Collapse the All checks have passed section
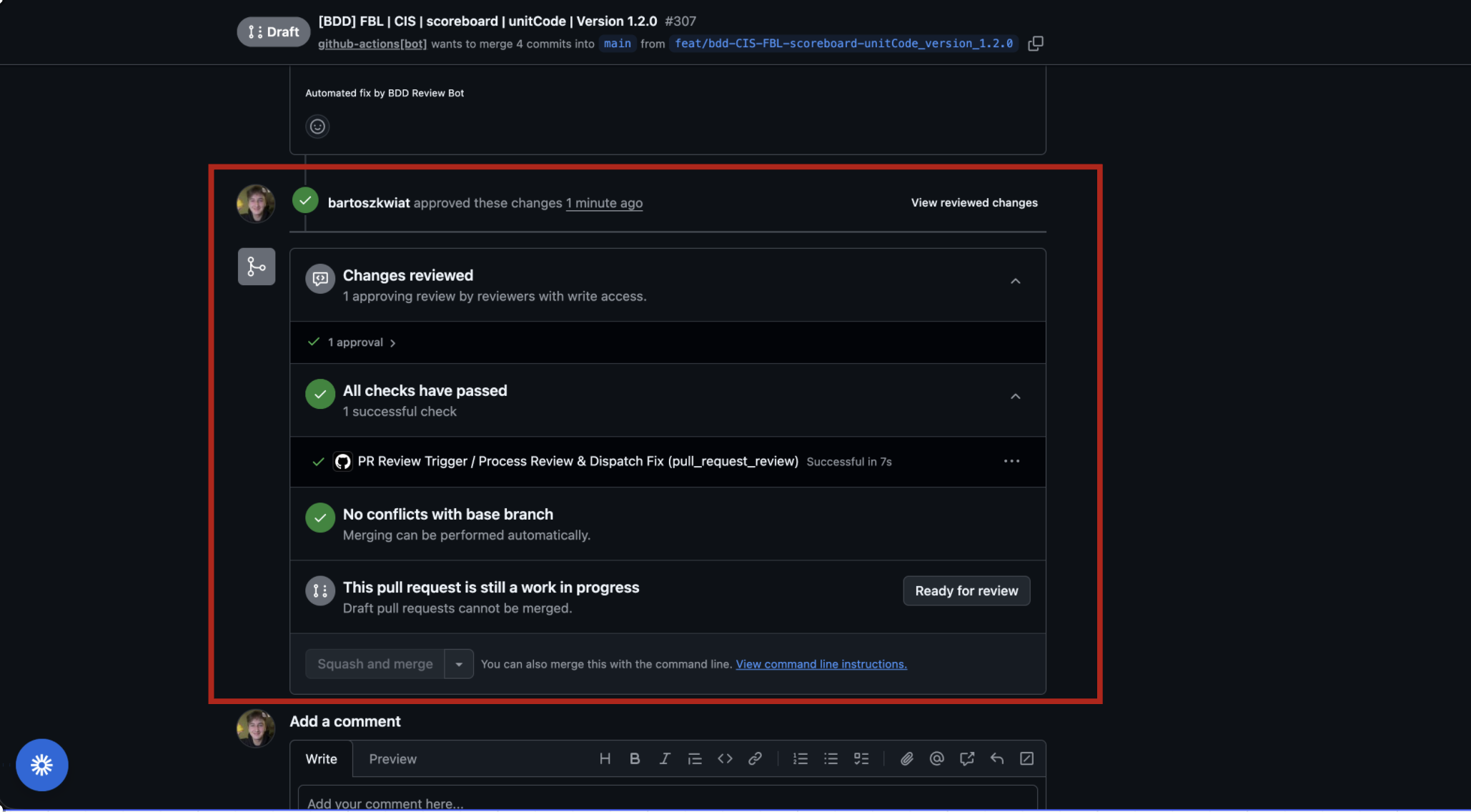 point(1015,397)
